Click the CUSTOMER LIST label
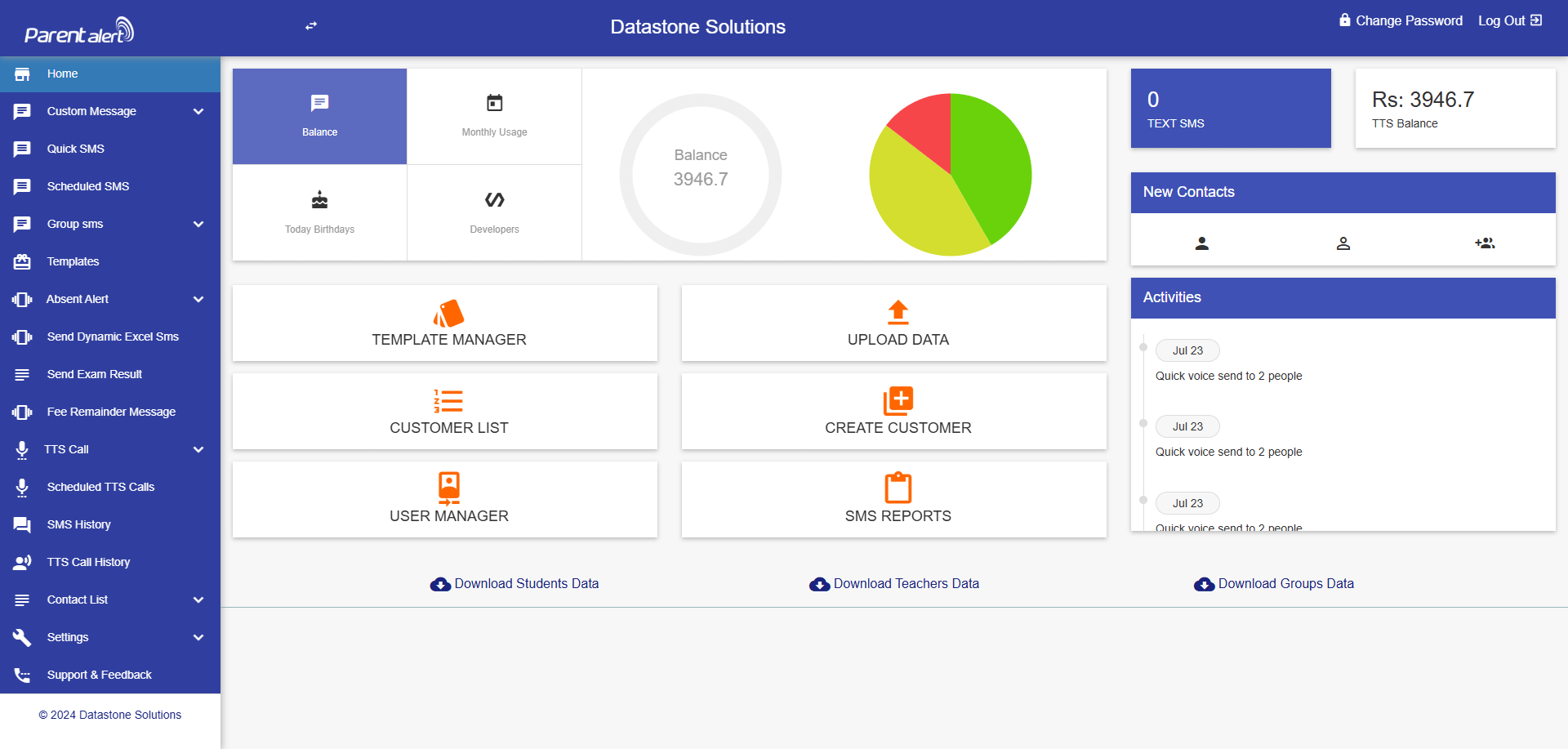This screenshot has height=749, width=1568. pyautogui.click(x=449, y=428)
